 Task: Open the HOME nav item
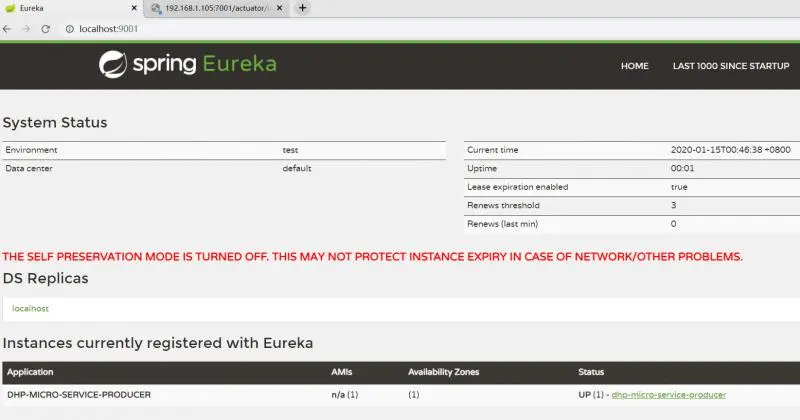(635, 66)
